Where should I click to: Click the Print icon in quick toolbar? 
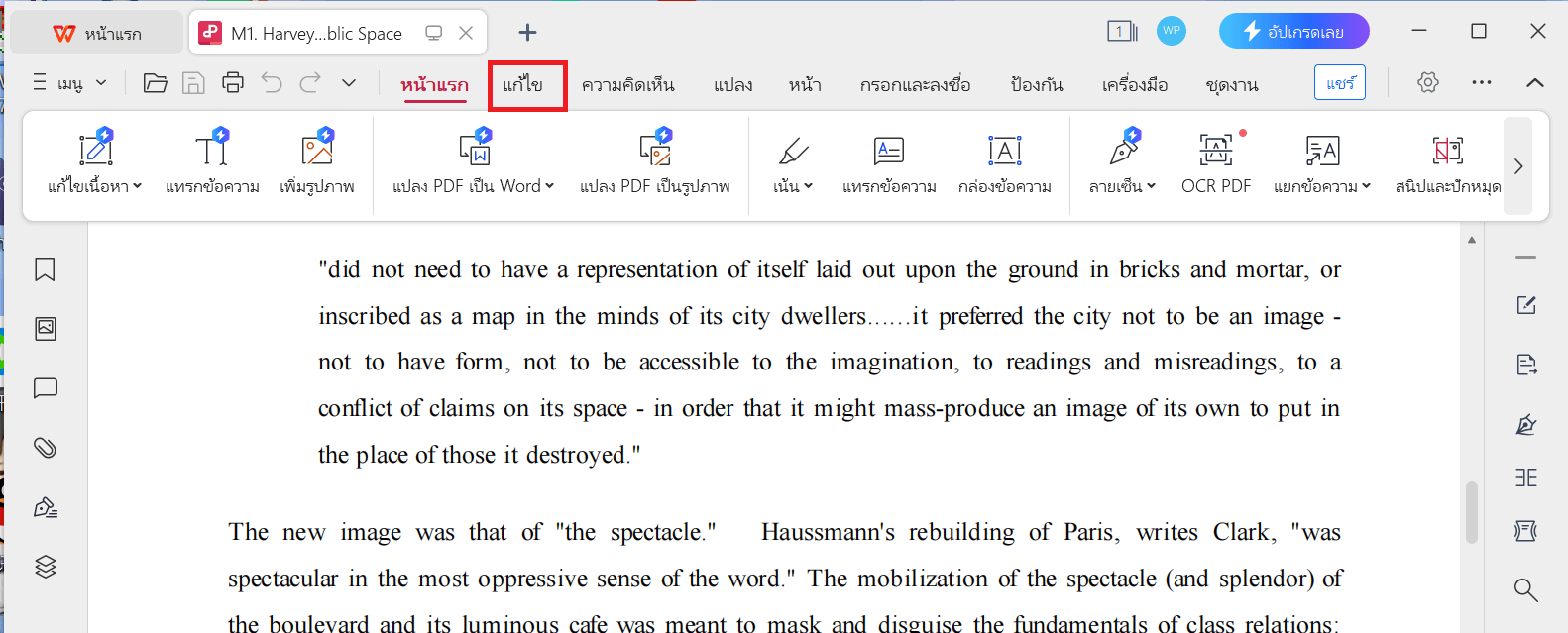[233, 83]
